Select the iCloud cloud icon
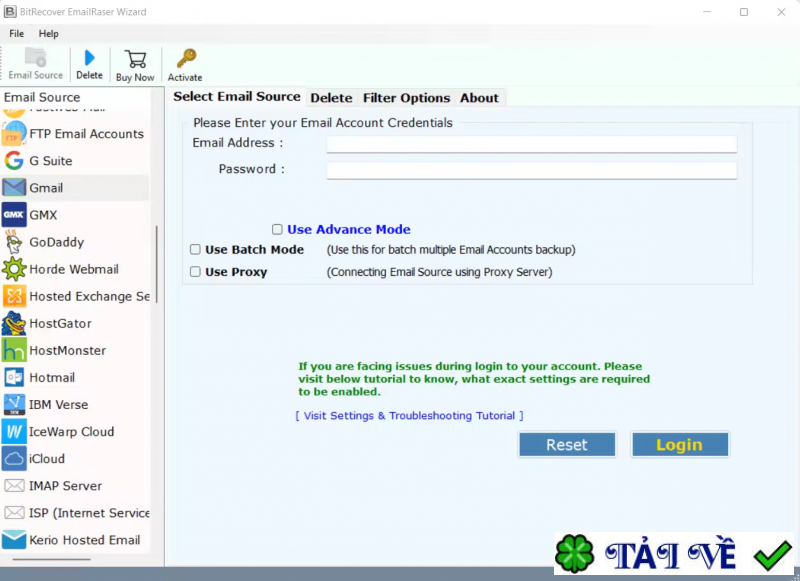Image resolution: width=800 pixels, height=581 pixels. point(14,458)
